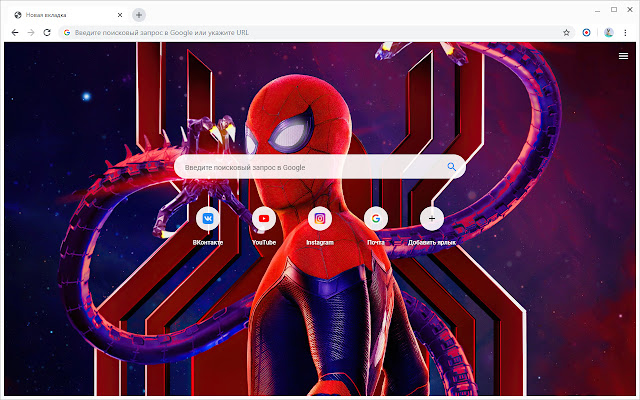Open the ВКонтакте shortcut
Image resolution: width=640 pixels, height=400 pixels.
208,218
